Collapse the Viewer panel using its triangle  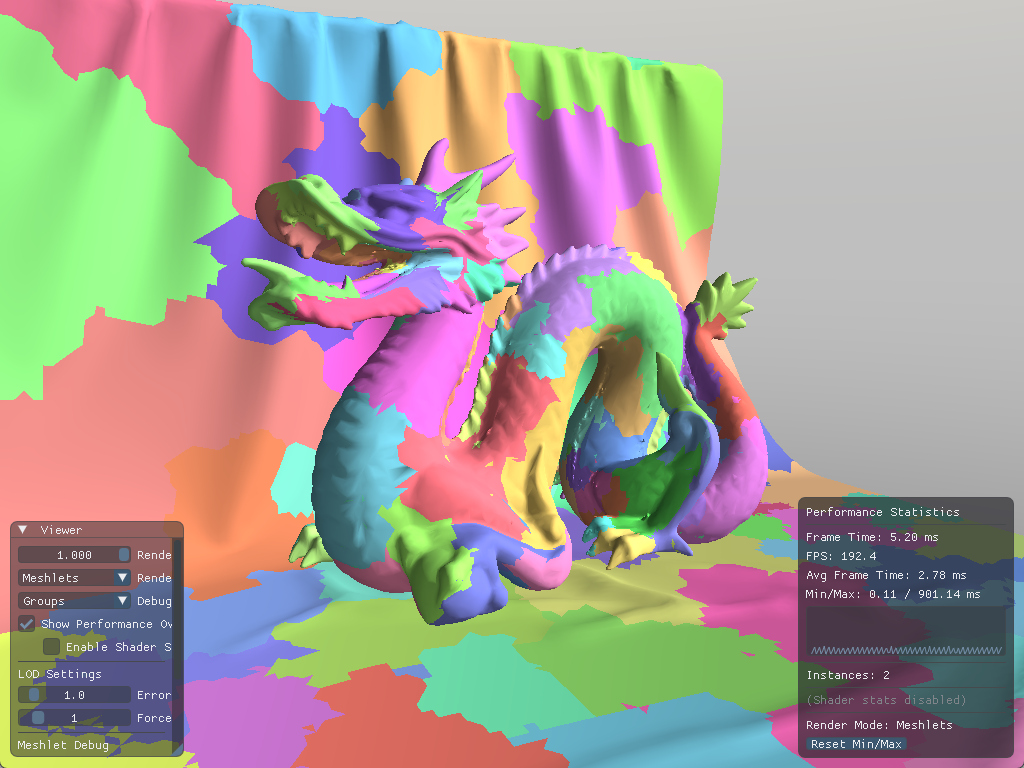pyautogui.click(x=23, y=530)
